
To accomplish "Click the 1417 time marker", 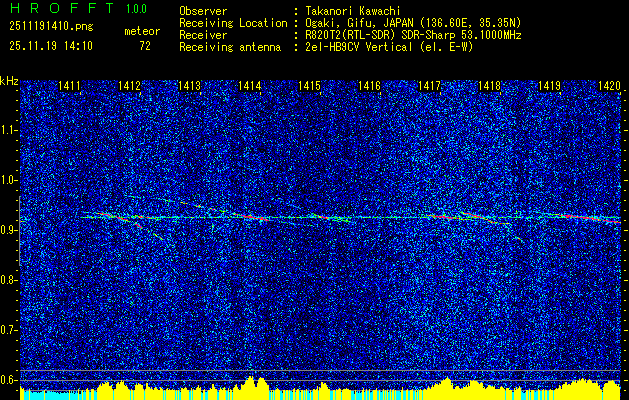I will [429, 85].
